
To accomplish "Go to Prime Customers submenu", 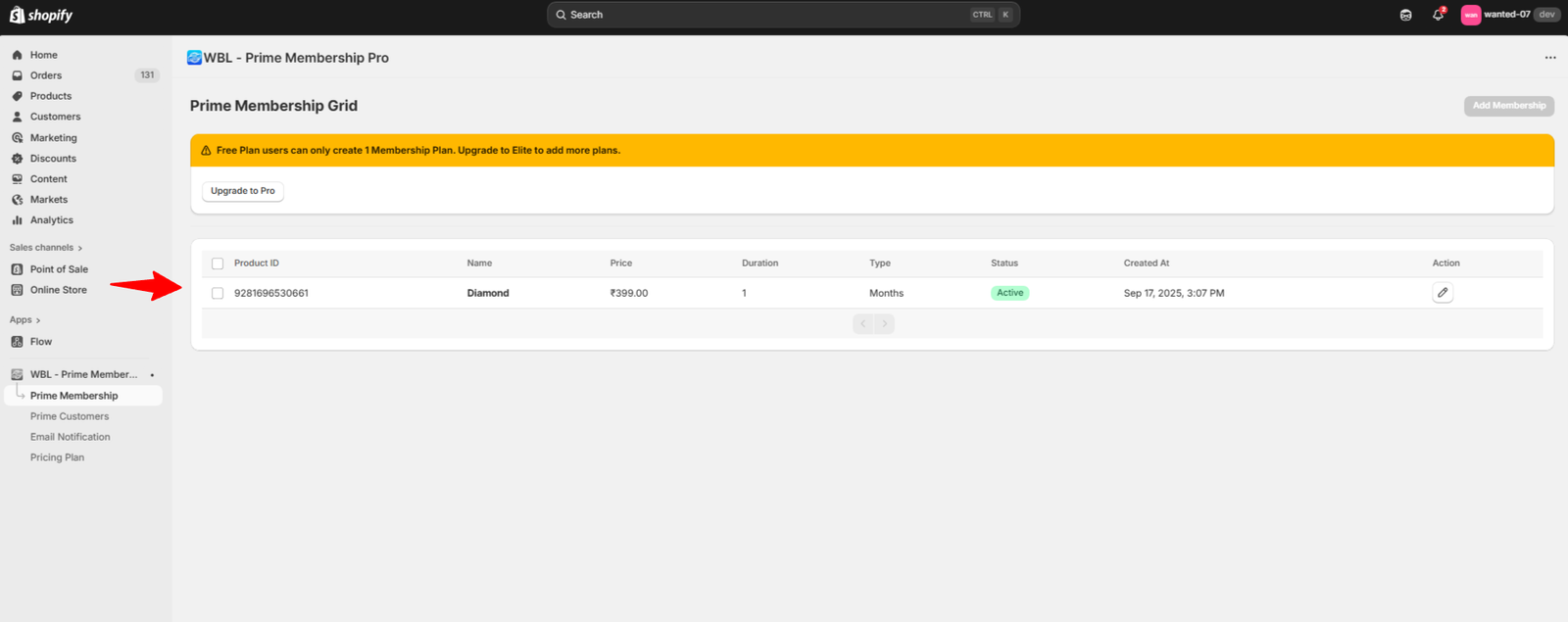I will [70, 416].
